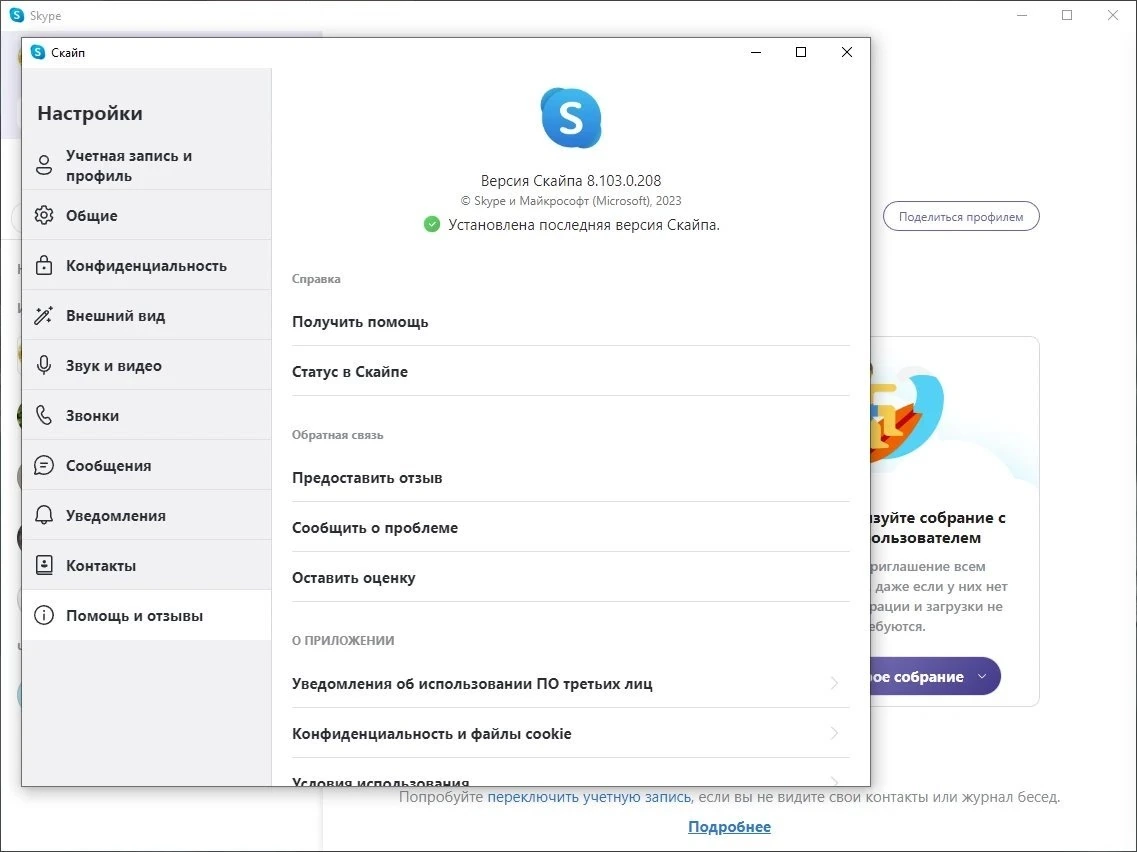Click the magic wand icon for Внешний вид
Screen dimensions: 1137x852
click(44, 315)
